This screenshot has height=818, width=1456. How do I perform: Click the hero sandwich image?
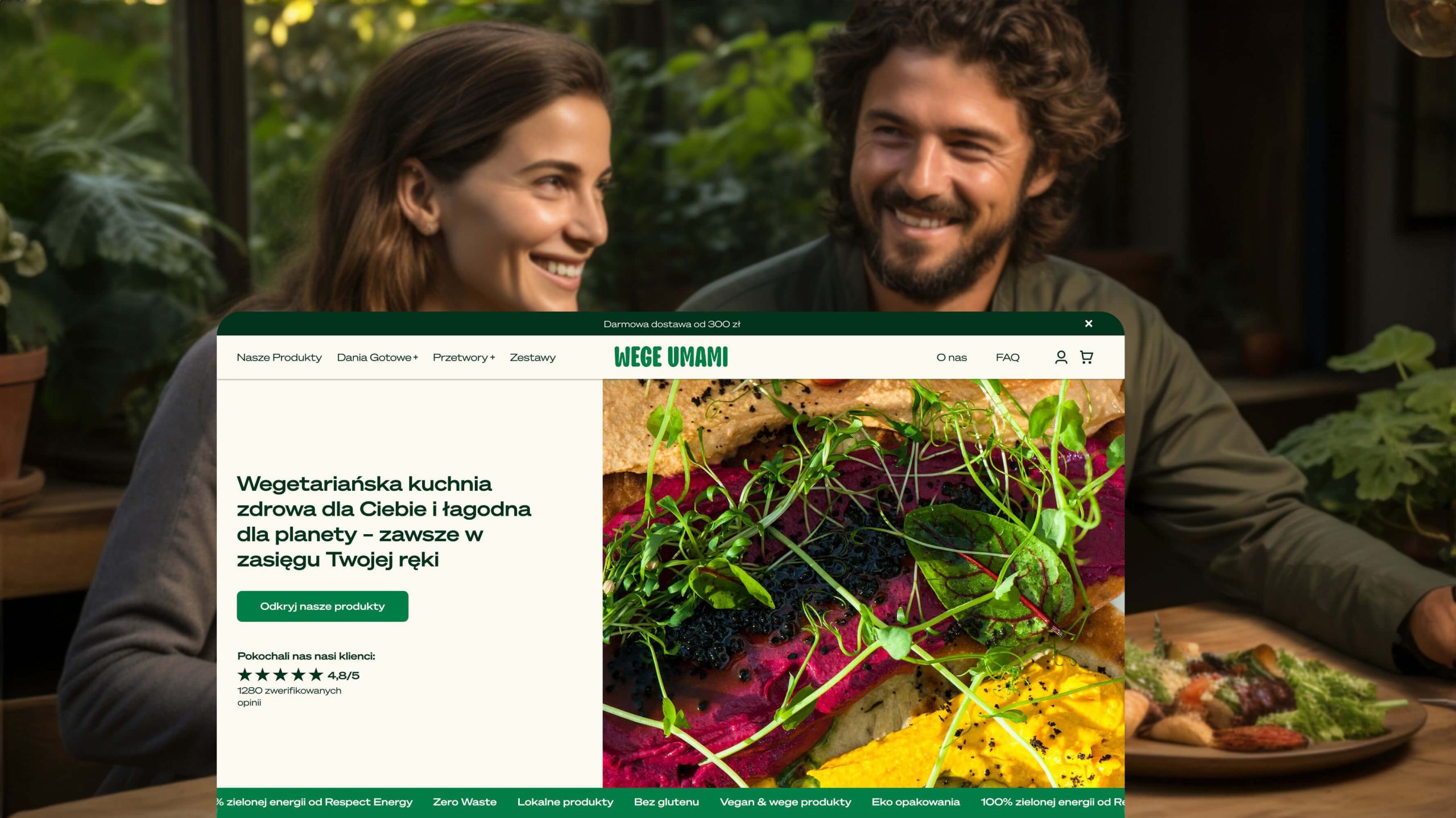[x=863, y=583]
